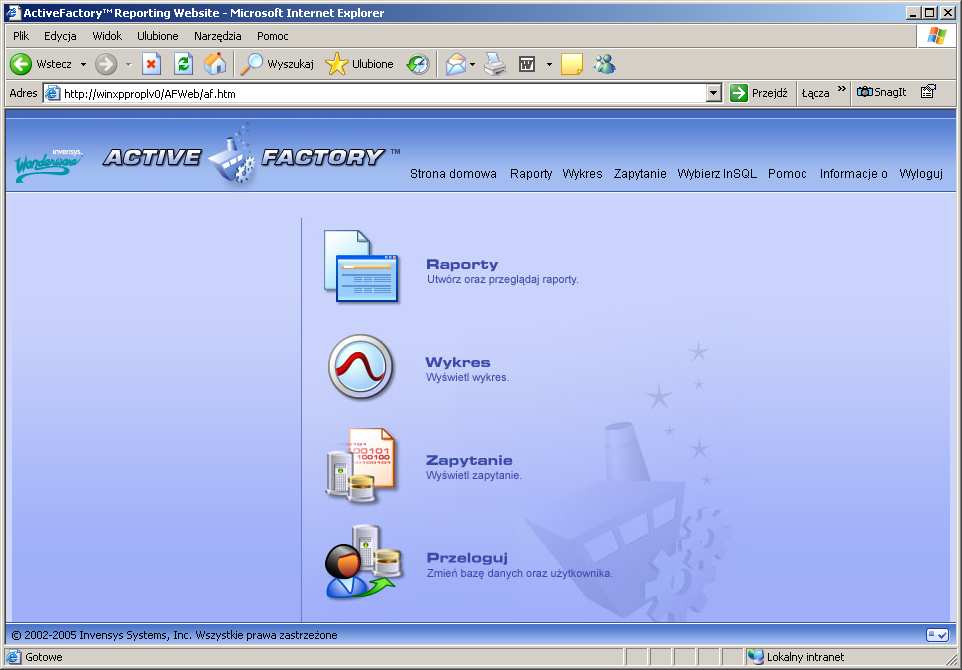This screenshot has width=962, height=670.
Task: Expand the Word edit dropdown arrow
Action: (x=549, y=64)
